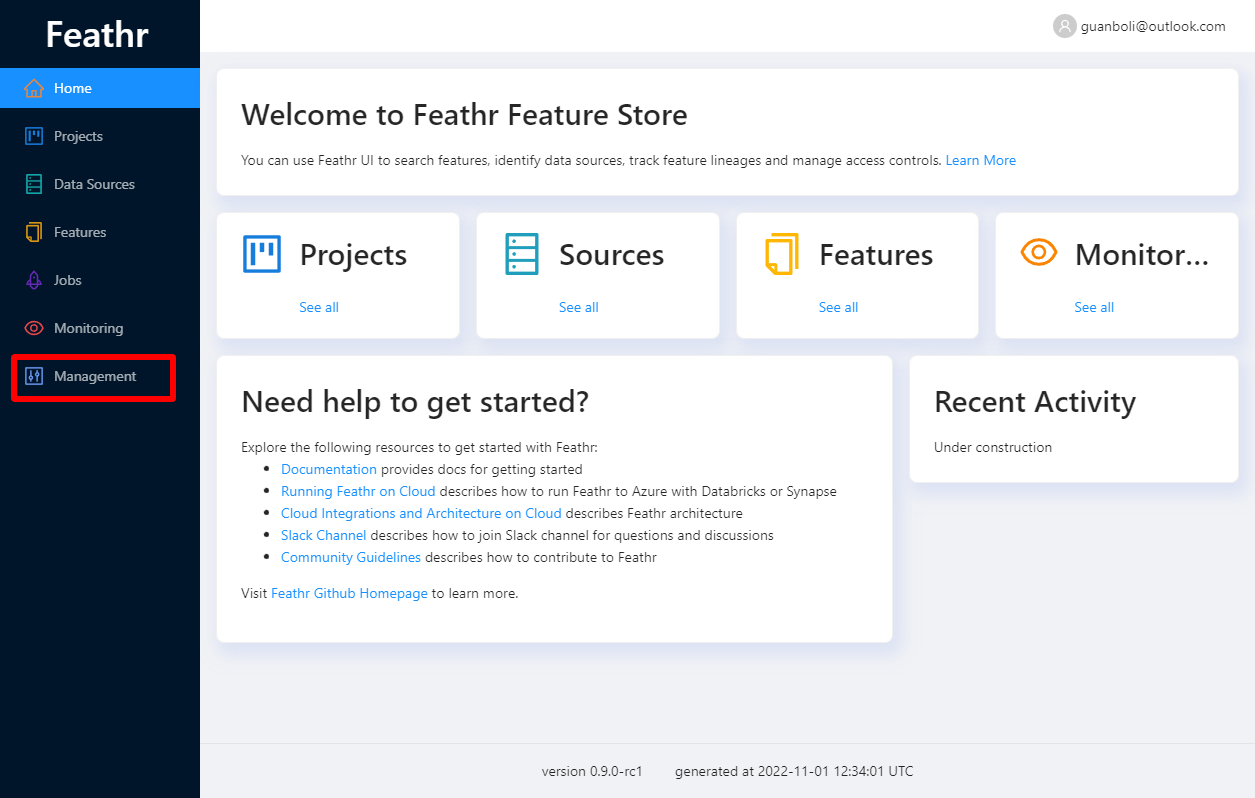The width and height of the screenshot is (1255, 798).
Task: Click the large Sources card icon
Action: pyautogui.click(x=521, y=254)
